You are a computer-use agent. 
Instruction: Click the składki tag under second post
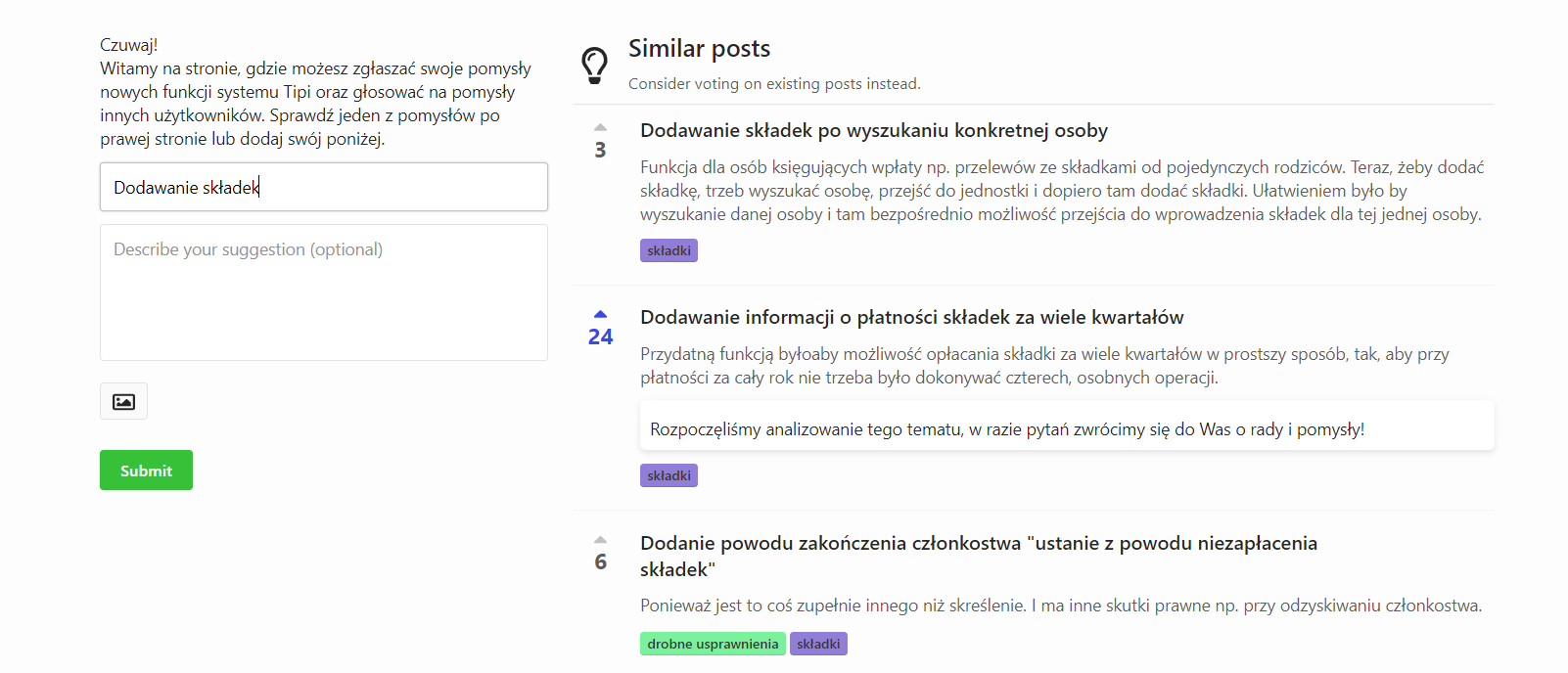669,475
